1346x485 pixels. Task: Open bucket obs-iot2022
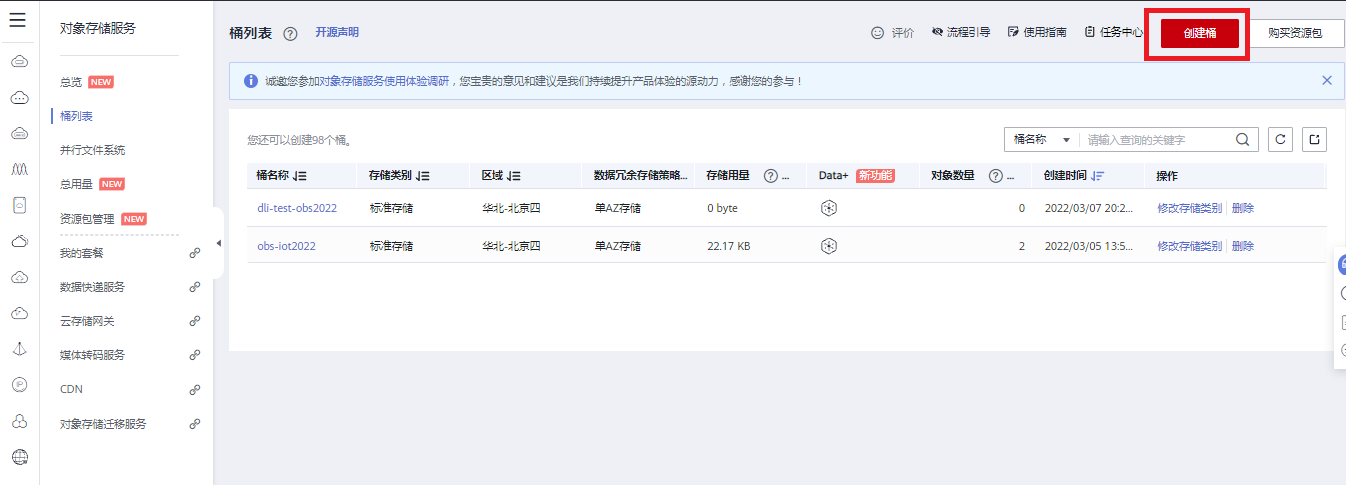click(286, 246)
